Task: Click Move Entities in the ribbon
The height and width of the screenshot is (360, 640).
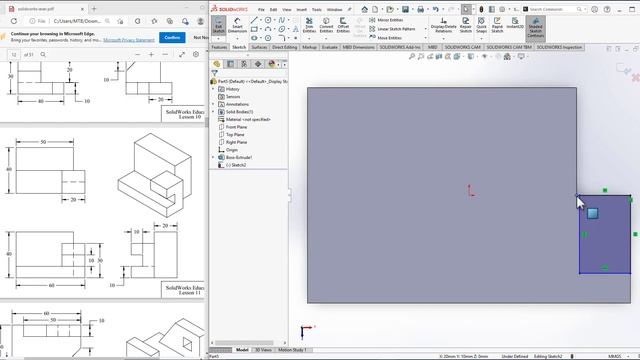Action: 386,38
